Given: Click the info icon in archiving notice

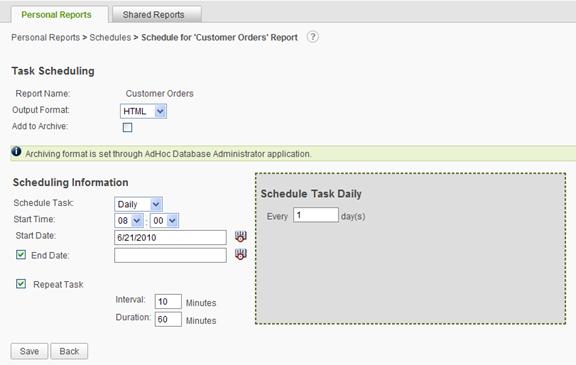Looking at the screenshot, I should tap(16, 151).
